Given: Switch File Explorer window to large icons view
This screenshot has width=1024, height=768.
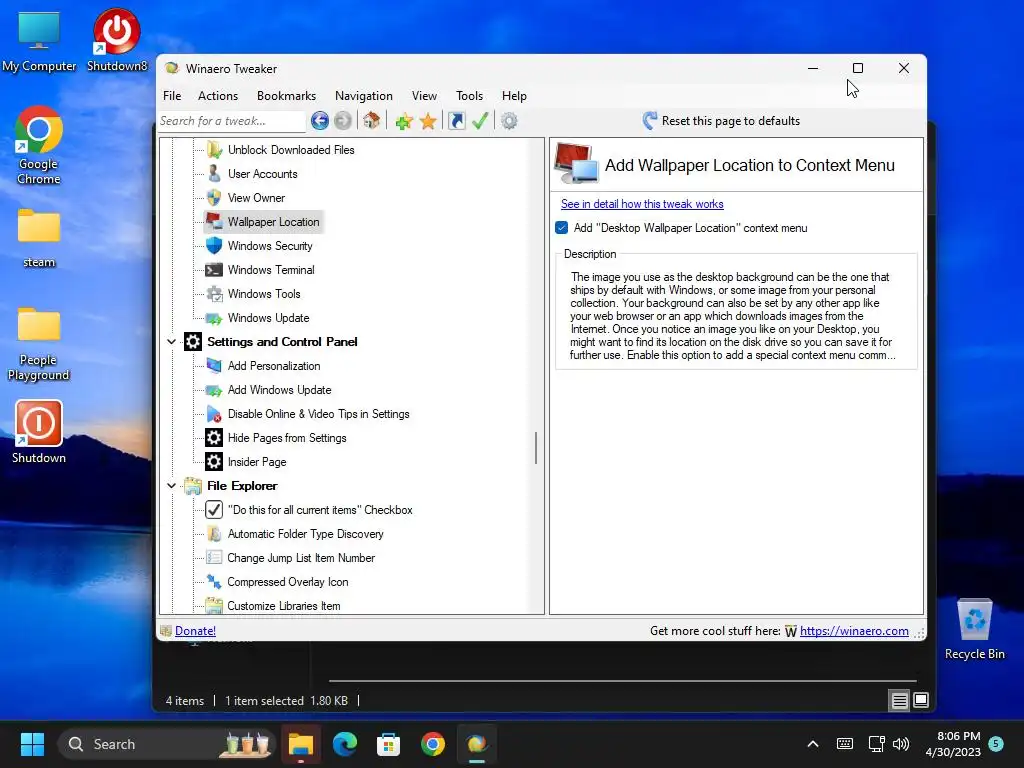Looking at the screenshot, I should [x=921, y=700].
